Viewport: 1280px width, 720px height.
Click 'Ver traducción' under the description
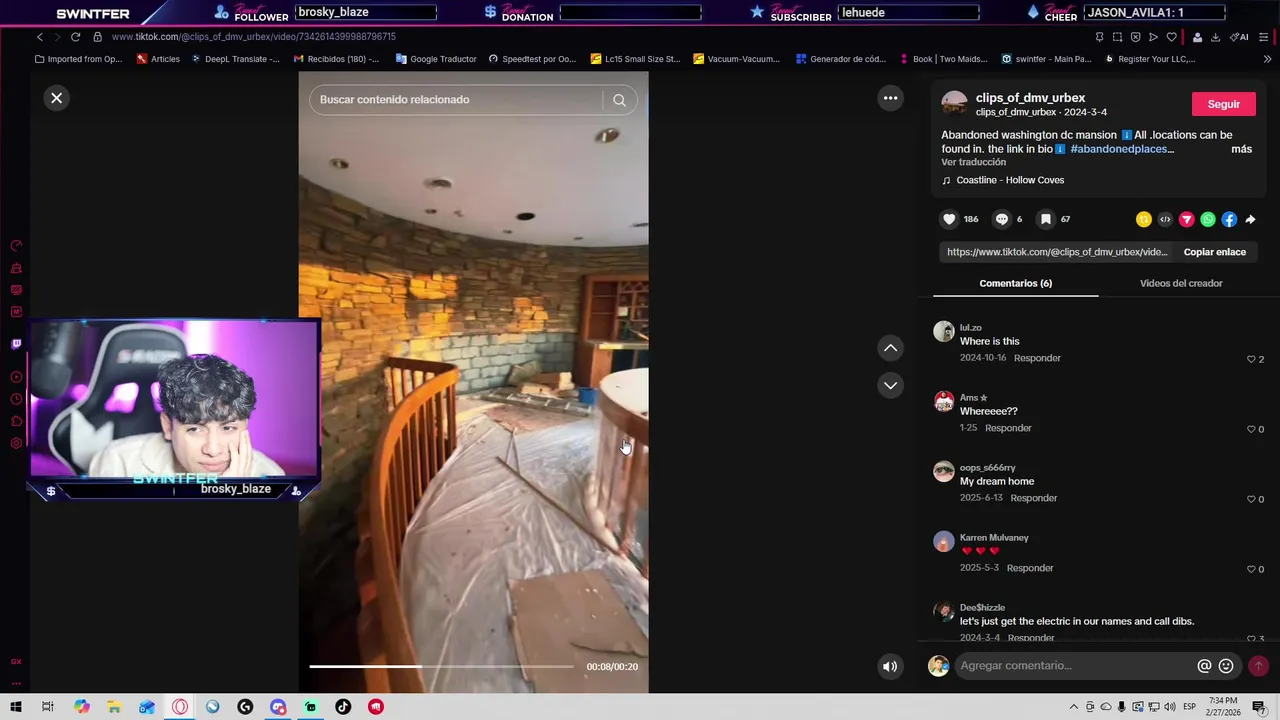coord(973,162)
